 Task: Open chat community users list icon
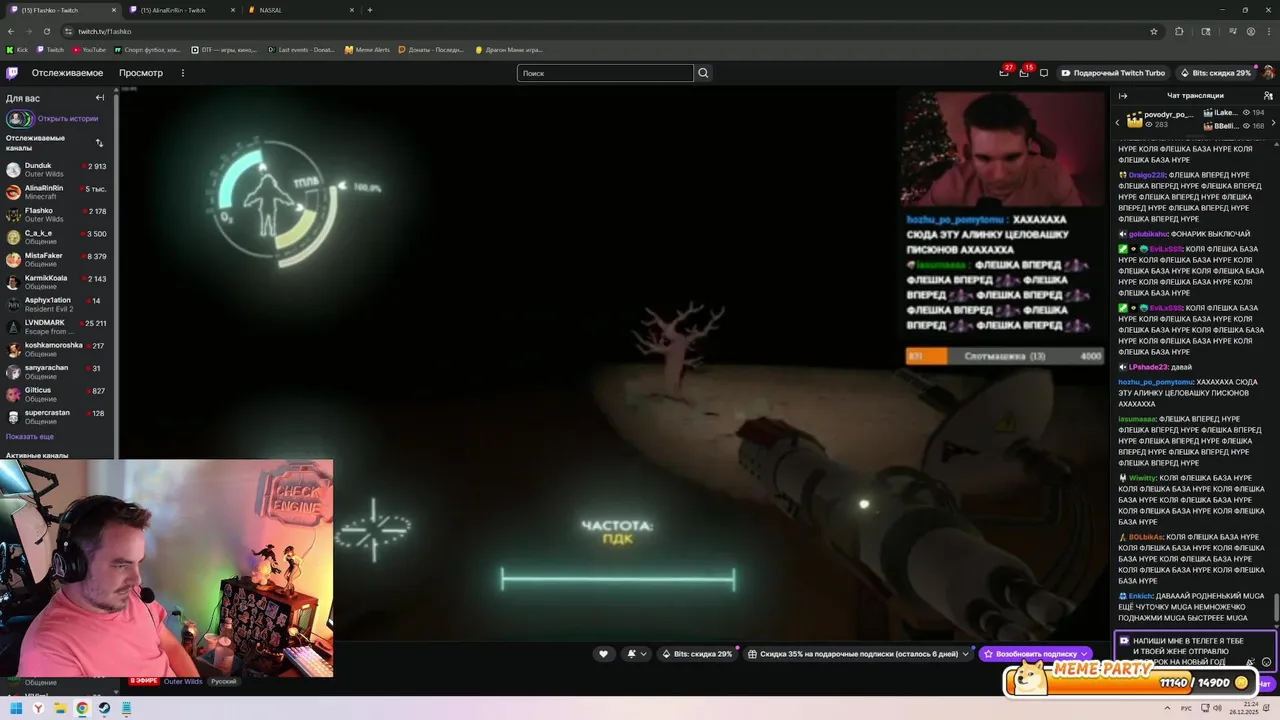click(x=1268, y=96)
